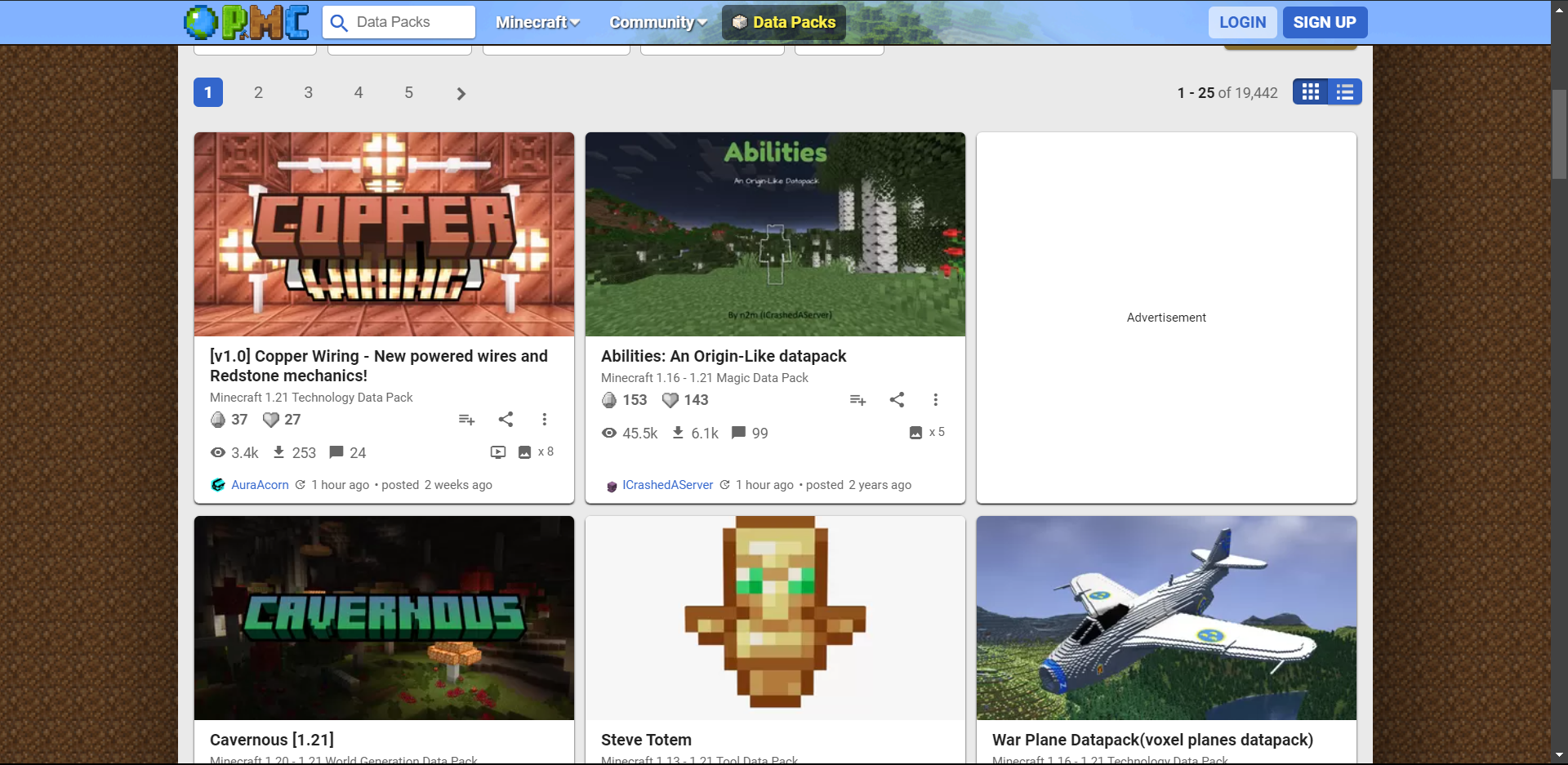Image resolution: width=1568 pixels, height=765 pixels.
Task: Click 'Minecraft 1.16 - 1.21 Magic Data Pack' text
Action: click(x=705, y=378)
